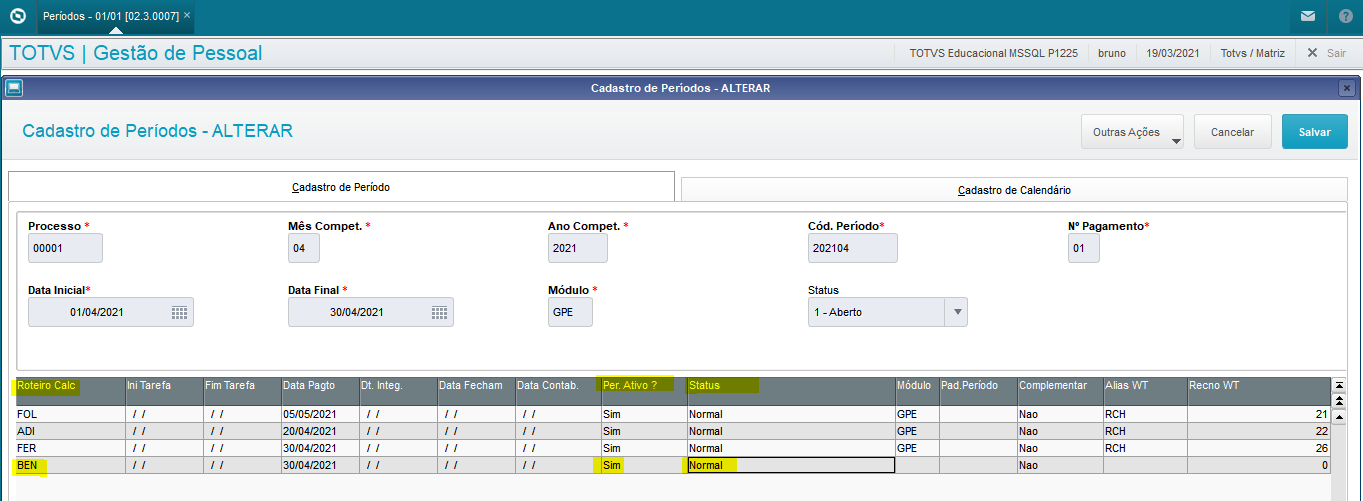The image size is (1363, 501).
Task: Open the help question mark icon
Action: point(1344,16)
